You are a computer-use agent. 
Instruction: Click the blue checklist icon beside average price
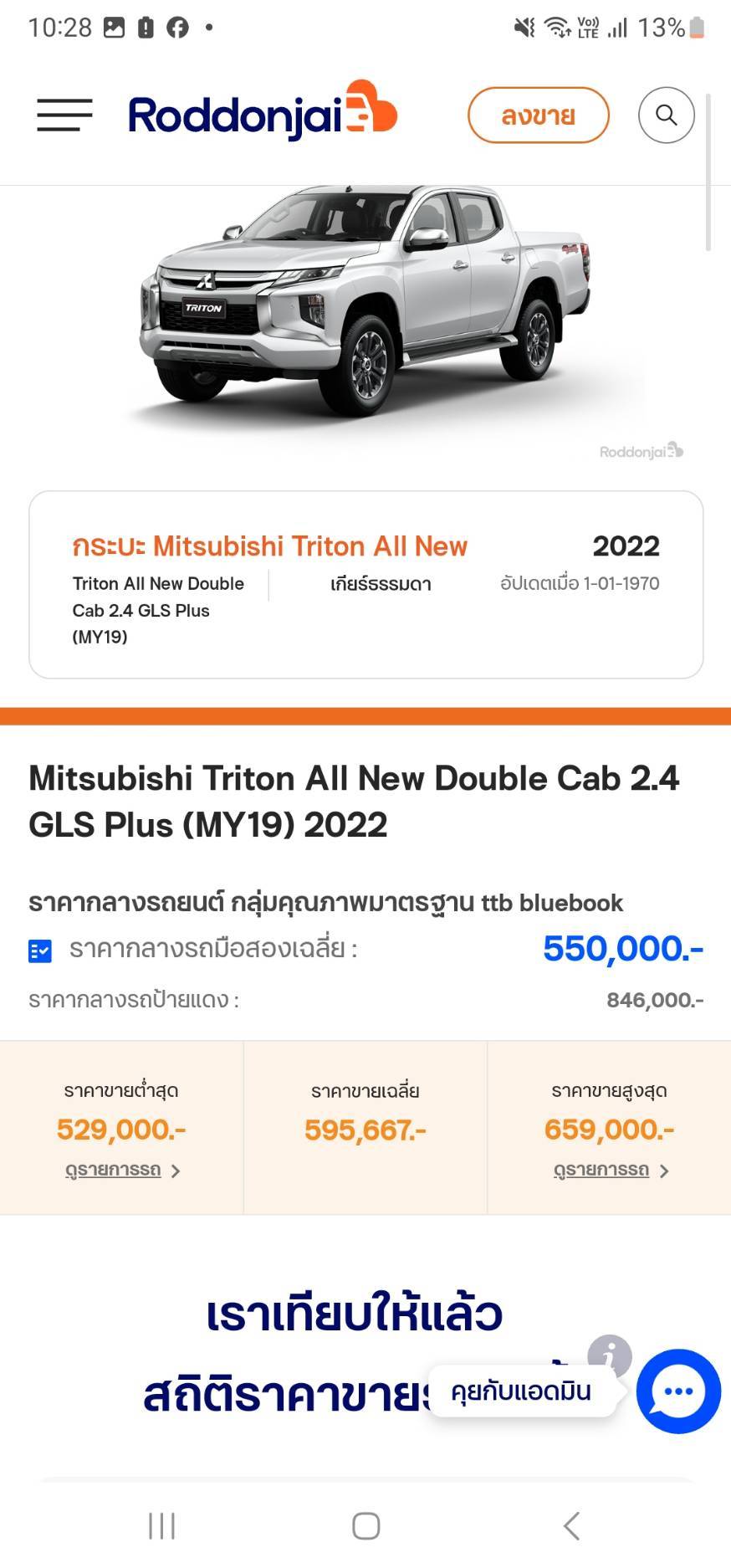pos(40,951)
